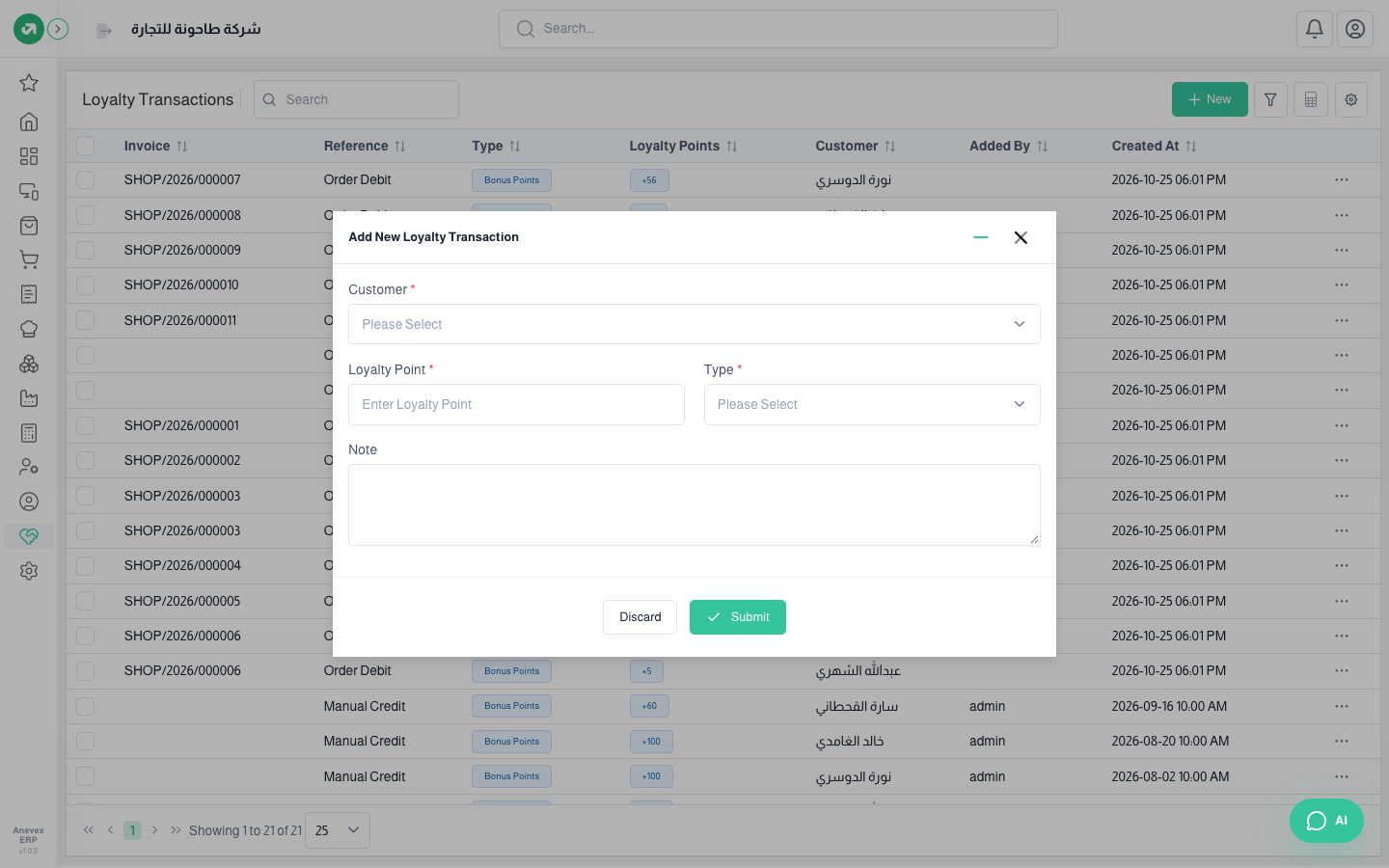The image size is (1389, 868).
Task: Focus the Loyalty Point input field
Action: (516, 404)
